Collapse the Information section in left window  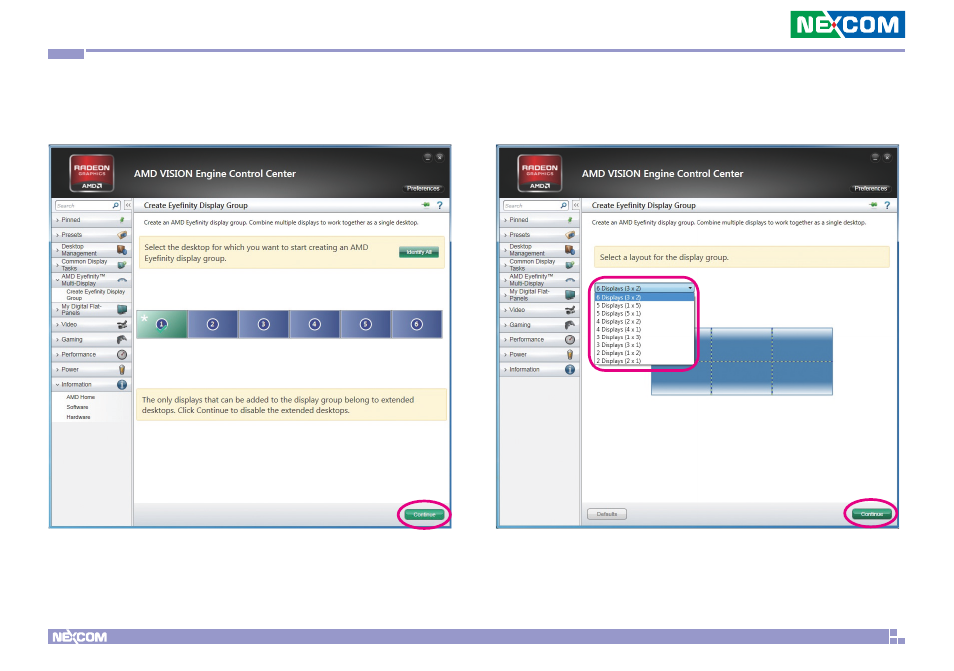(x=57, y=384)
